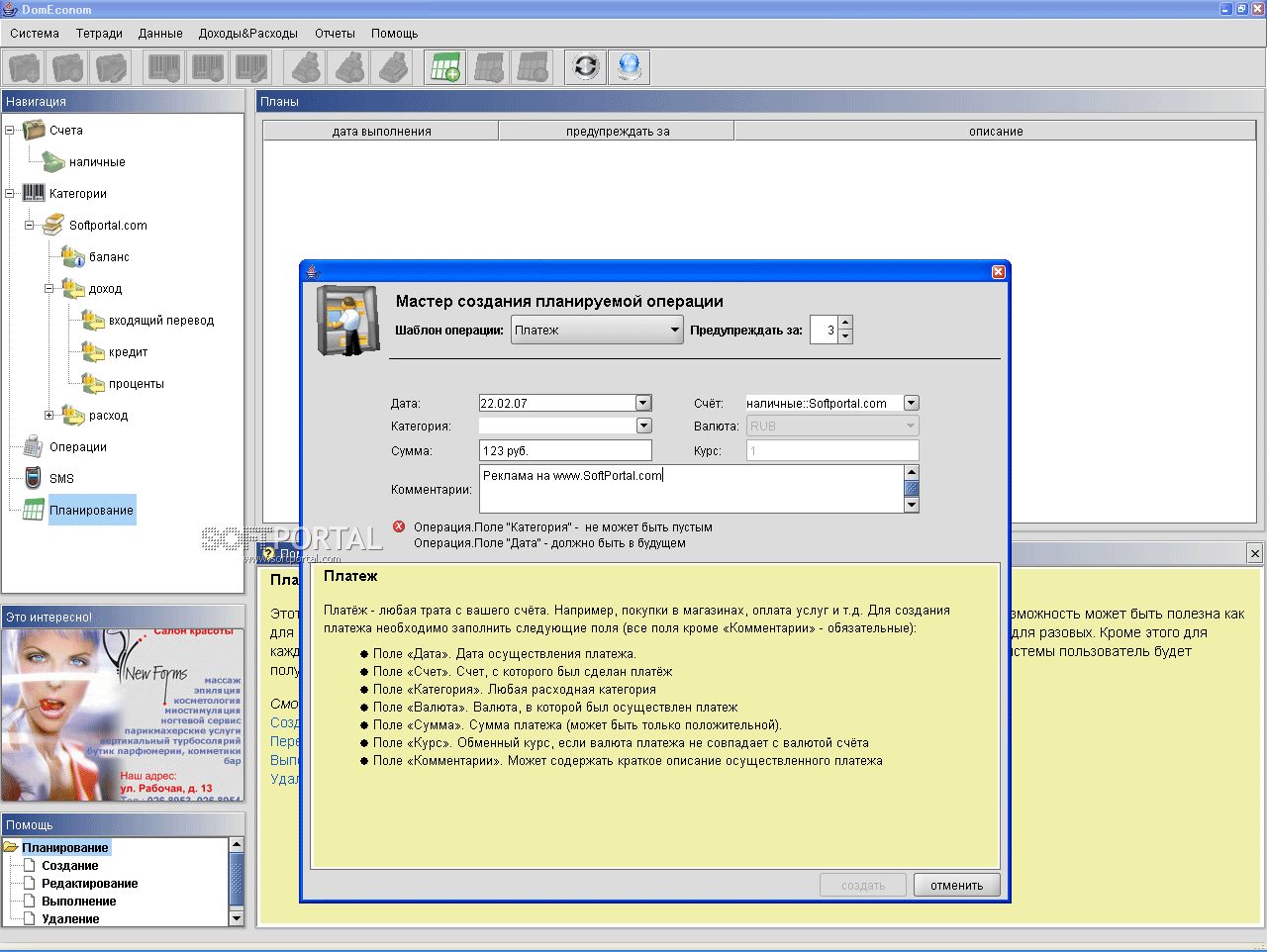Click the execute plan checkmark calendar icon
This screenshot has height=952, width=1267.
489,67
